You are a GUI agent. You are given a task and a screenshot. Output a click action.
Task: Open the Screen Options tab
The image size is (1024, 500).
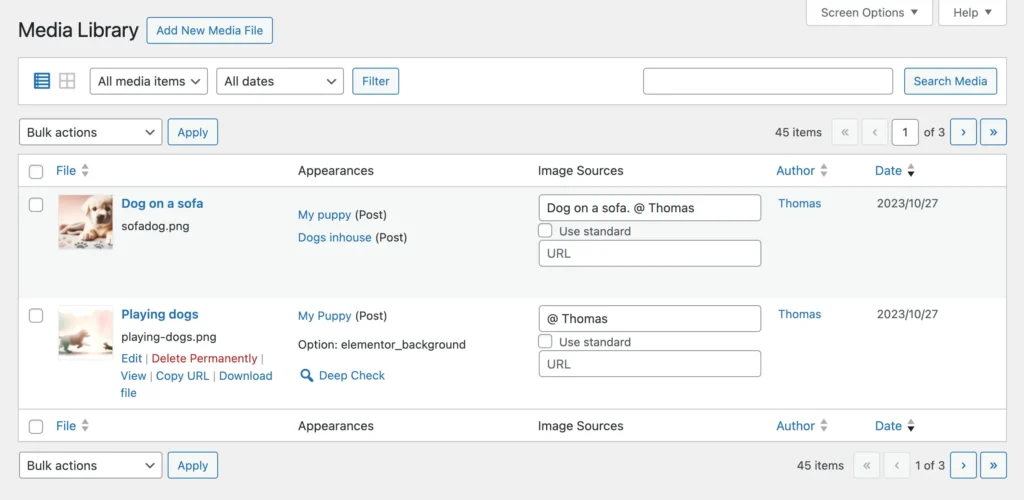868,13
